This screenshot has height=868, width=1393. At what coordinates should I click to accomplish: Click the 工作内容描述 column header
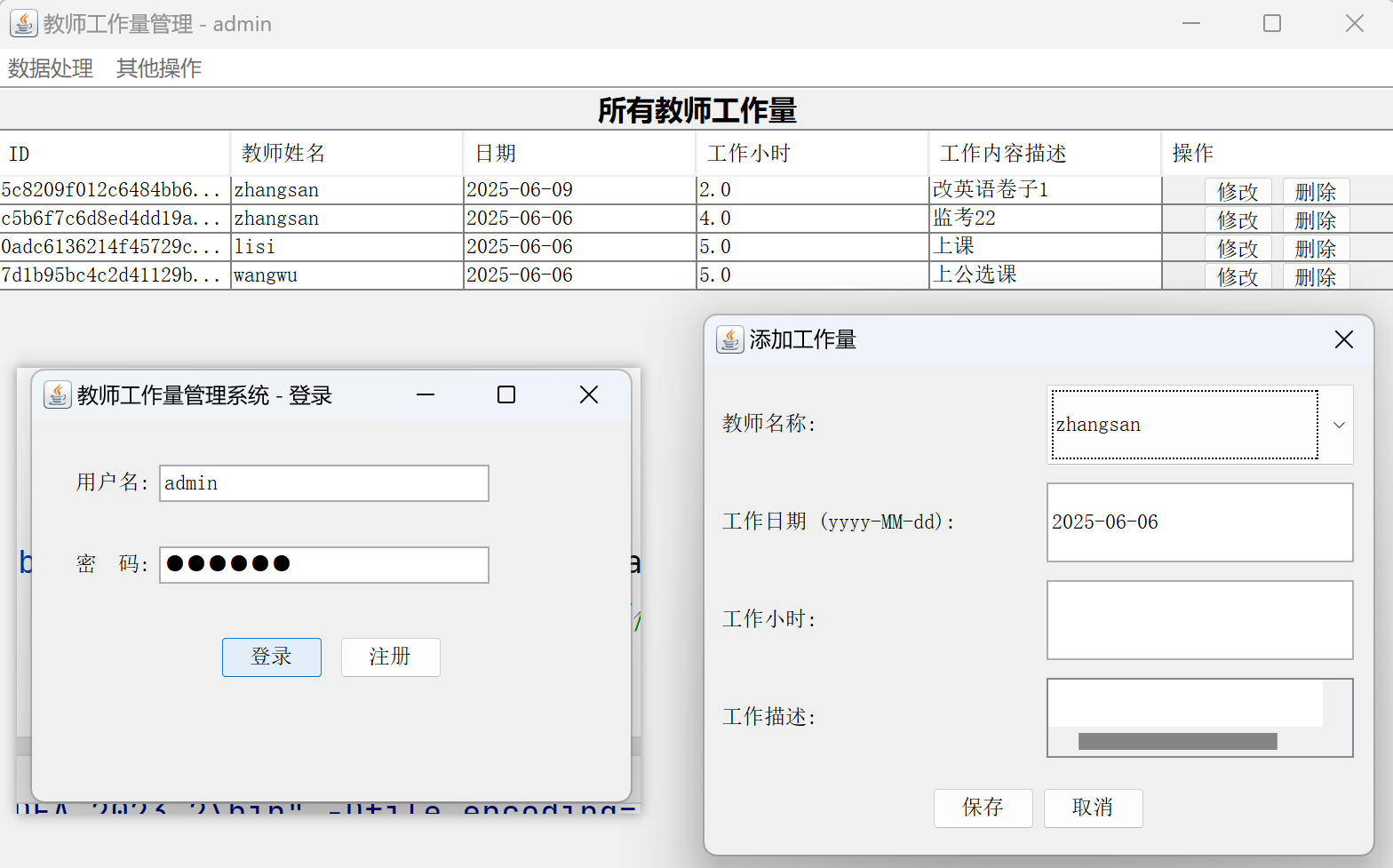point(1046,153)
